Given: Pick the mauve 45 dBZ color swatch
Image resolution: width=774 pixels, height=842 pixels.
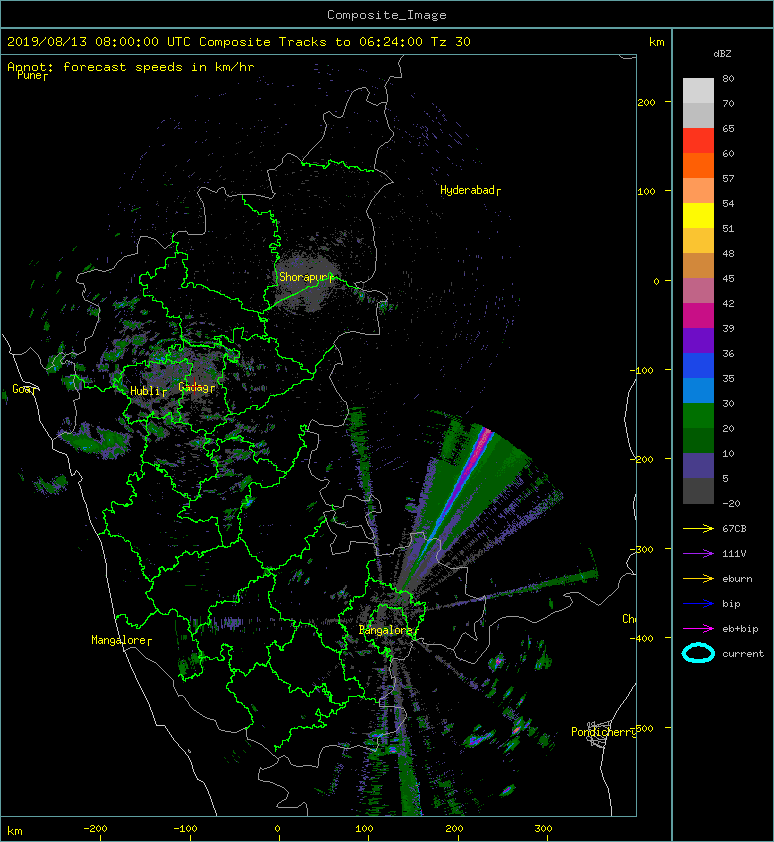Looking at the screenshot, I should point(698,291).
